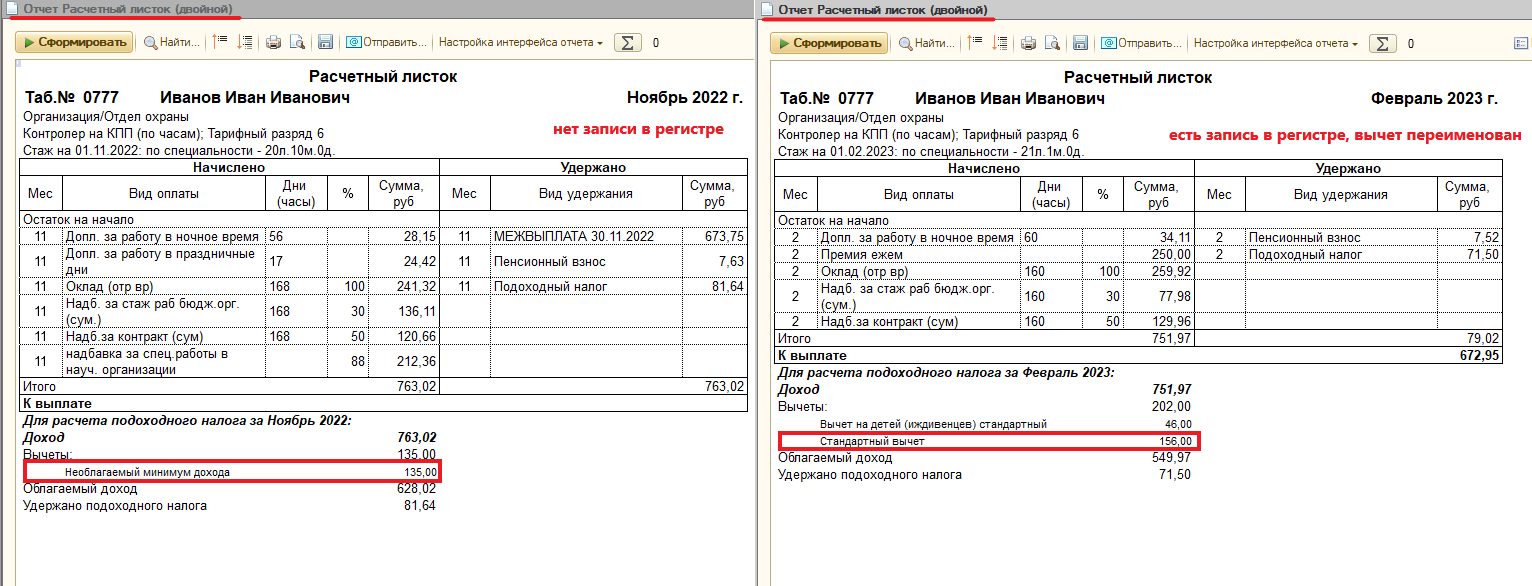Click the sigma sum button in the right report toolbar
The width and height of the screenshot is (1532, 586).
click(1382, 43)
